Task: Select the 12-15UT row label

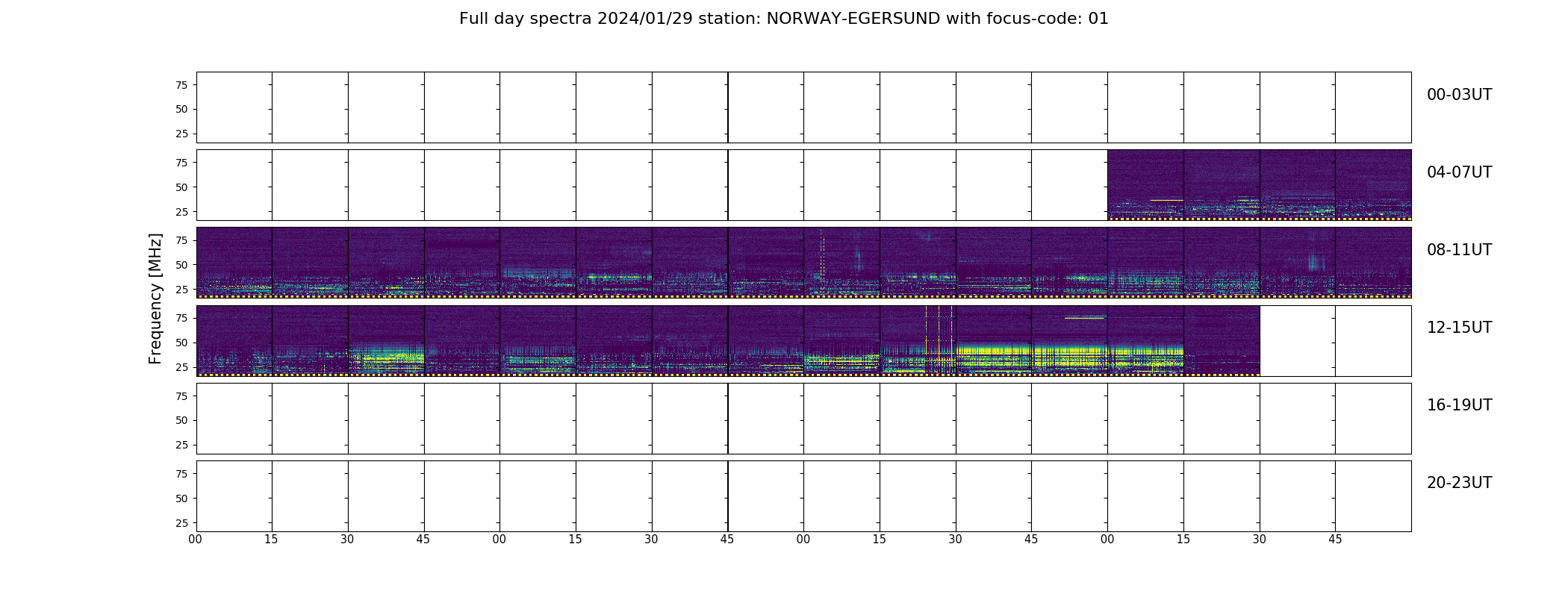Action: (1459, 328)
